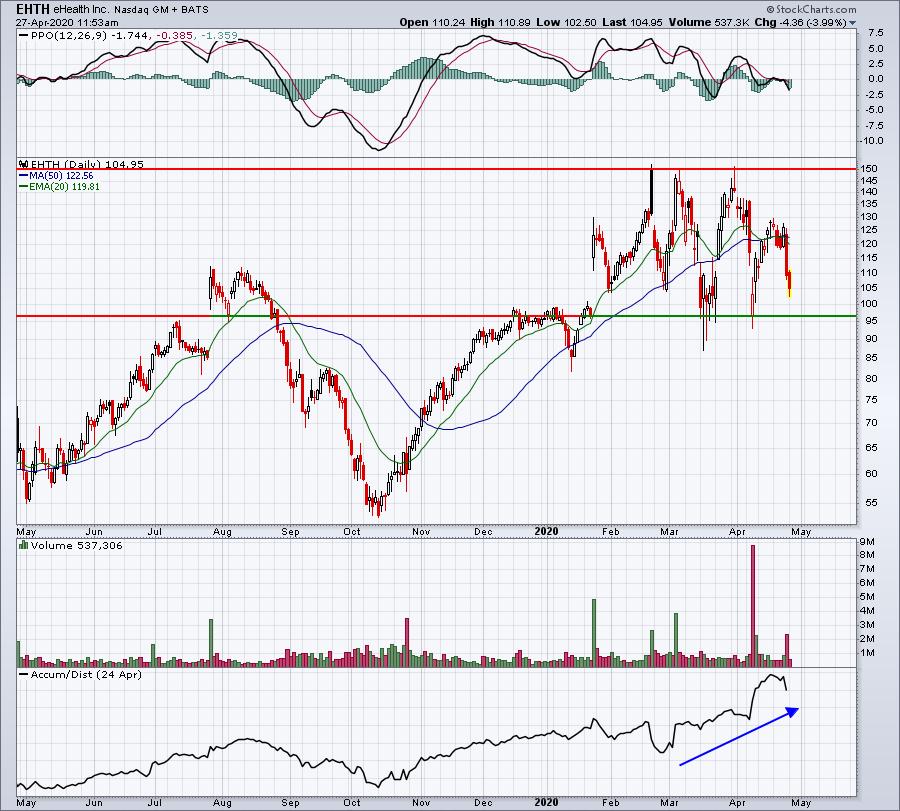This screenshot has width=900, height=811.
Task: Select the MA(50) 122.56 overlay label
Action: (60, 175)
